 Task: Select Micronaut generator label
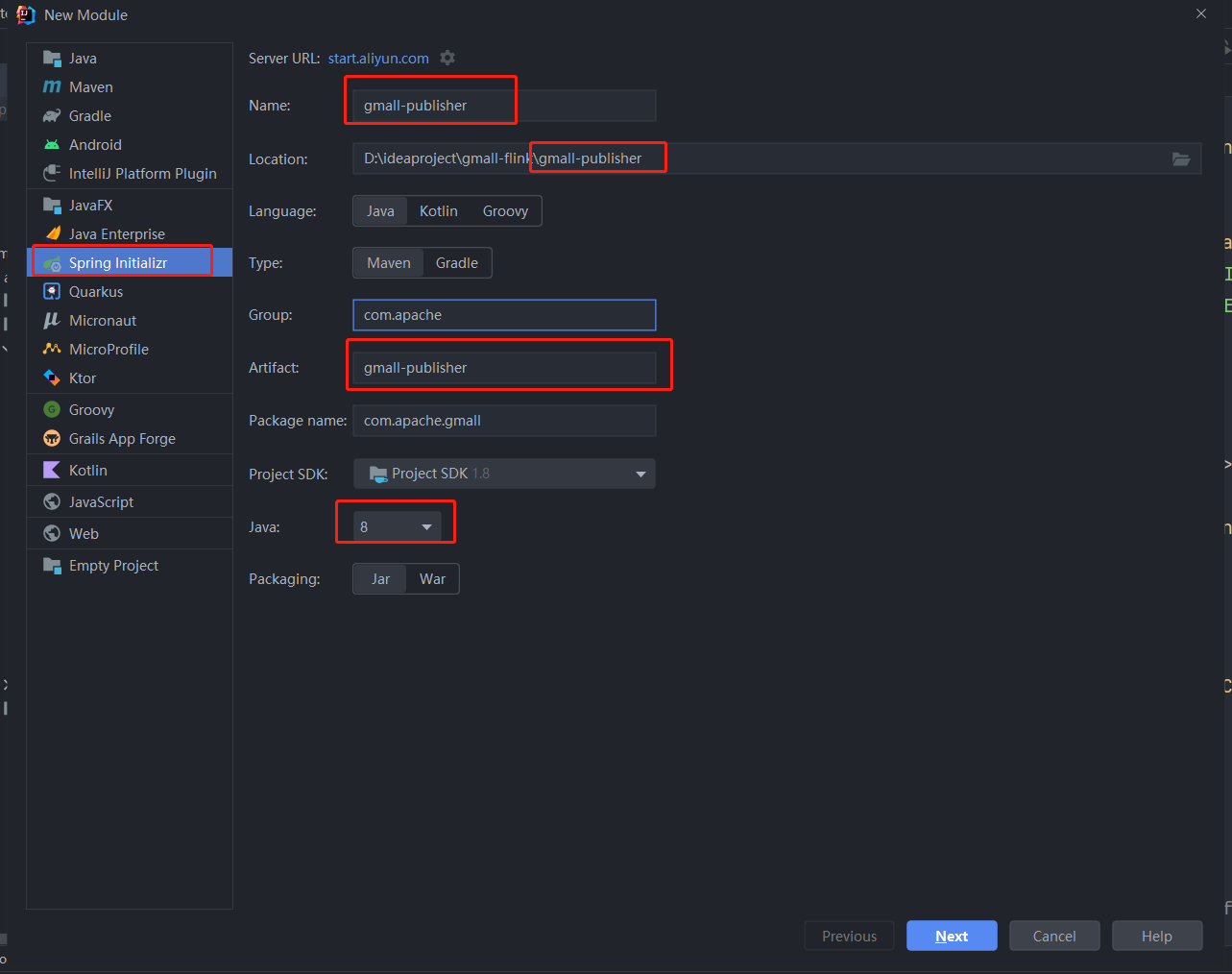tap(103, 321)
